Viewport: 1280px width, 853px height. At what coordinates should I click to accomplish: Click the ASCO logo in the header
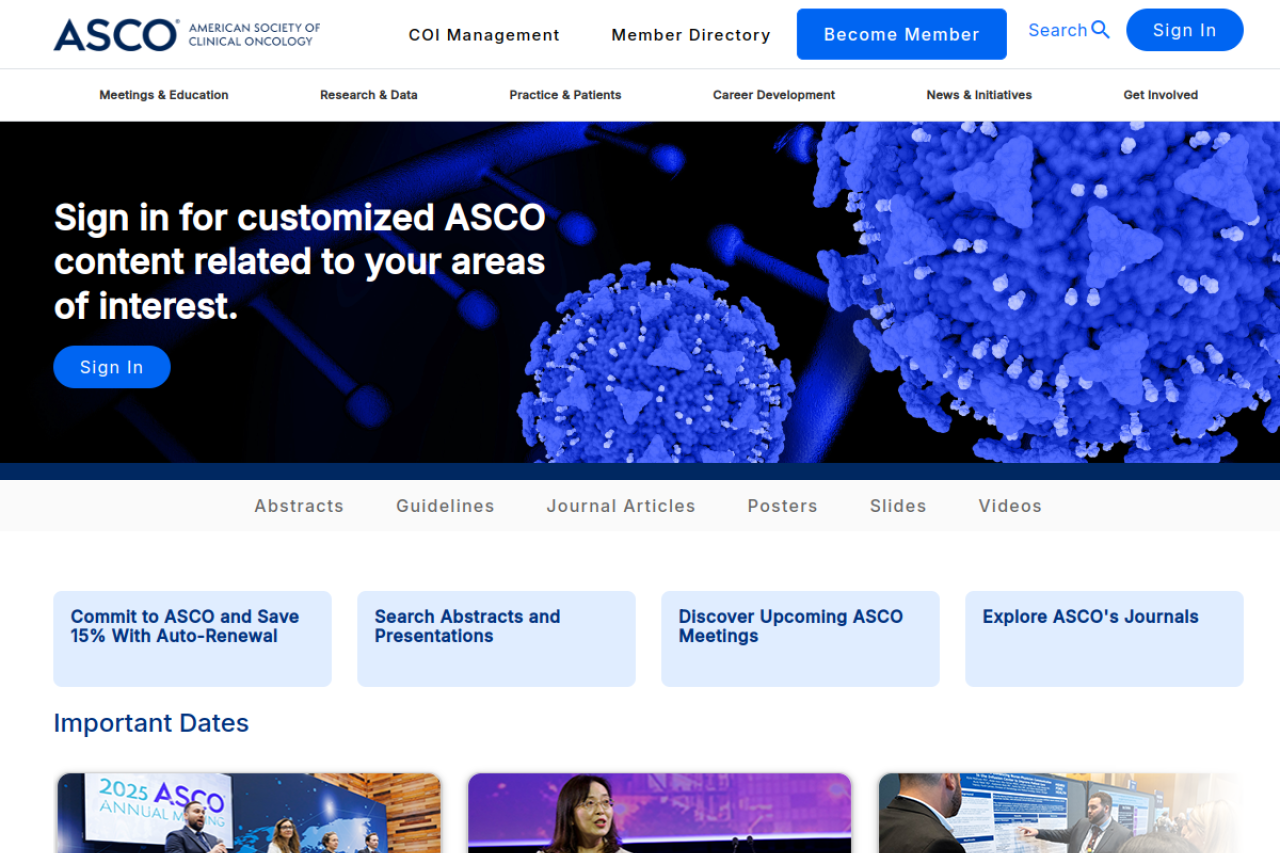point(187,35)
